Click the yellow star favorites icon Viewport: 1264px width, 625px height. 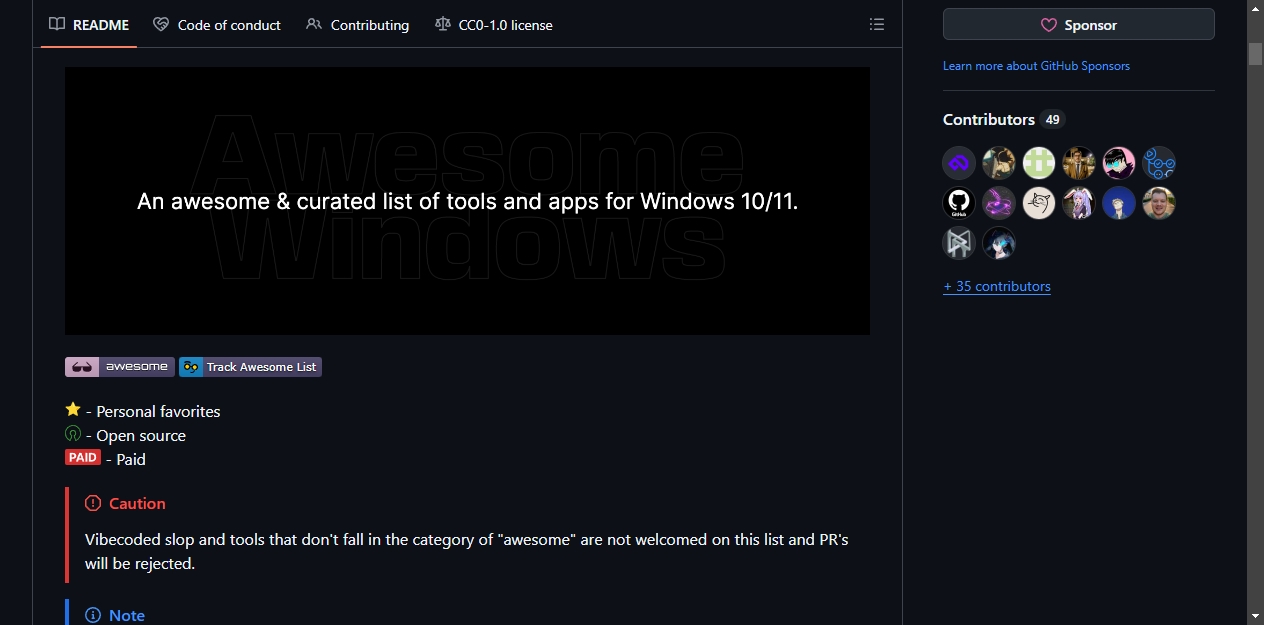pos(73,410)
